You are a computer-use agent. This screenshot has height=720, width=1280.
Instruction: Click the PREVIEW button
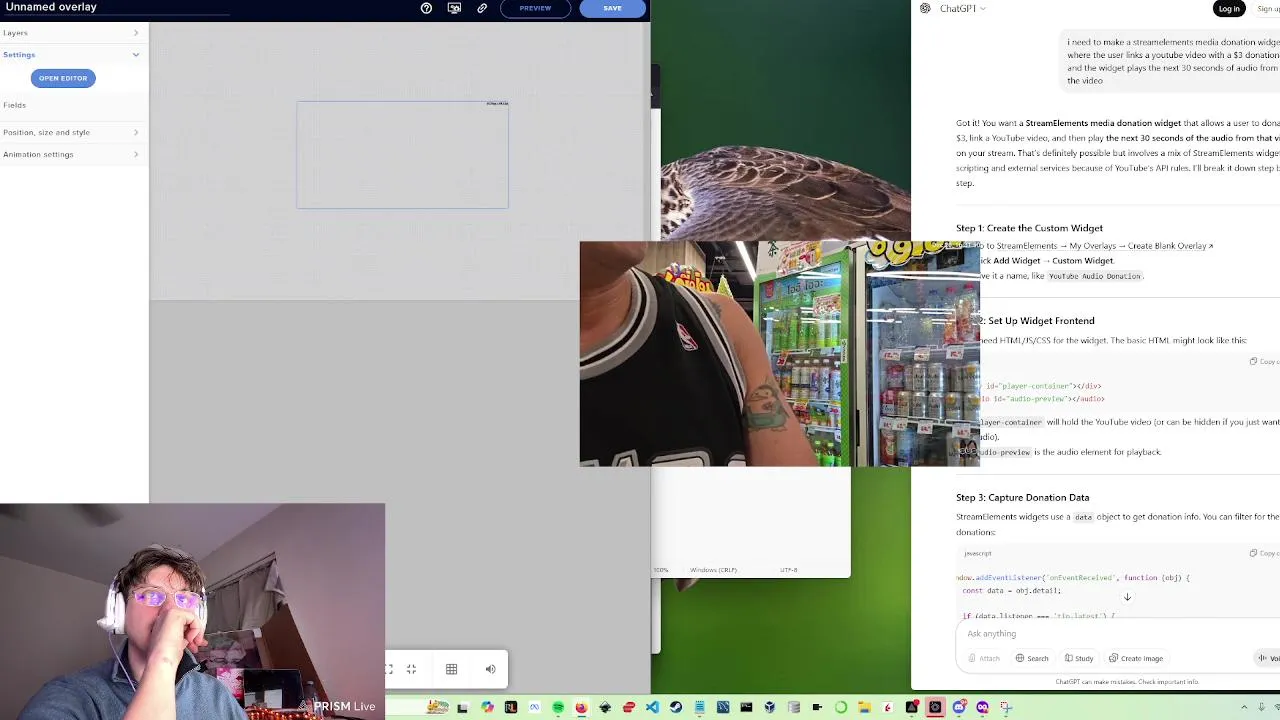535,8
